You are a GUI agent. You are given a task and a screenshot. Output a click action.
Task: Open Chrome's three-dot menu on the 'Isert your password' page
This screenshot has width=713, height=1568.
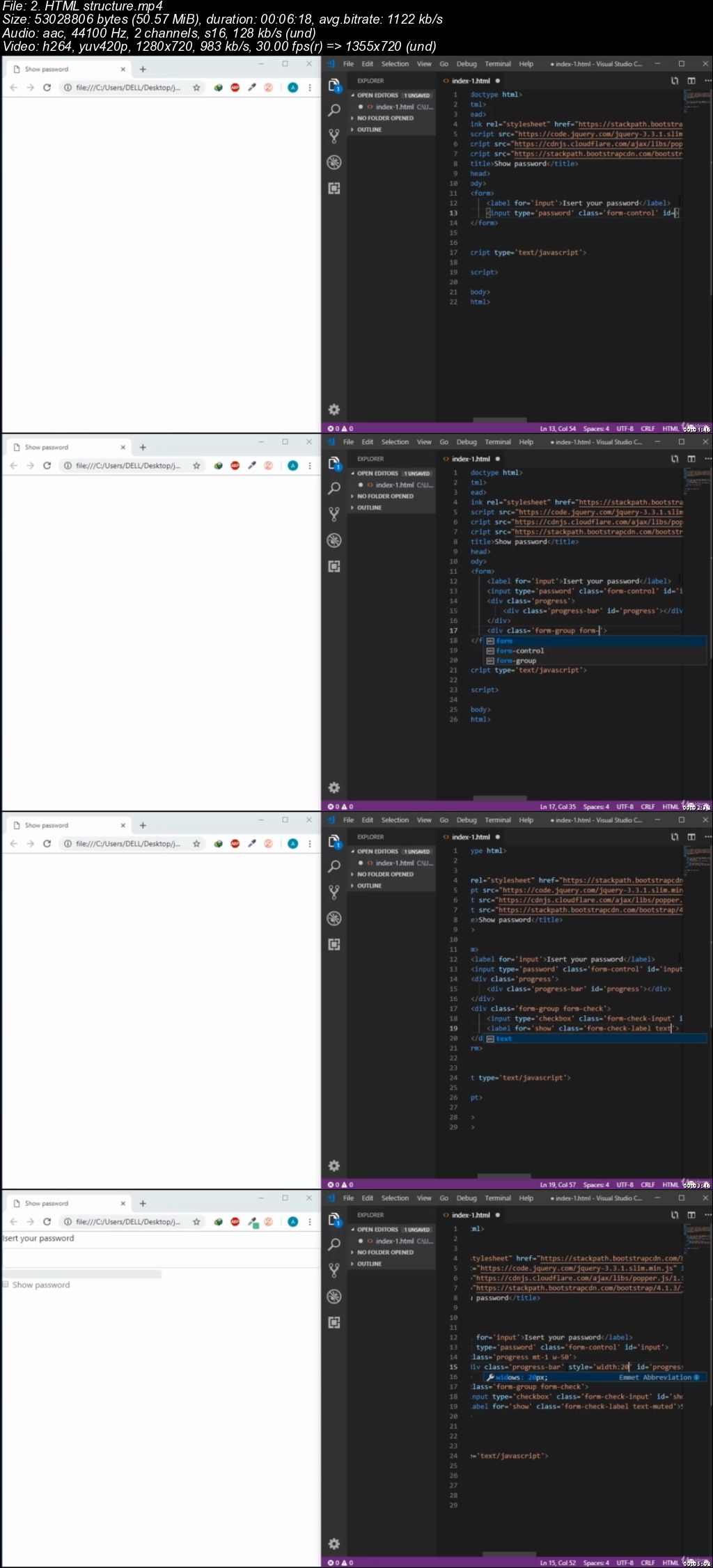coord(310,1221)
